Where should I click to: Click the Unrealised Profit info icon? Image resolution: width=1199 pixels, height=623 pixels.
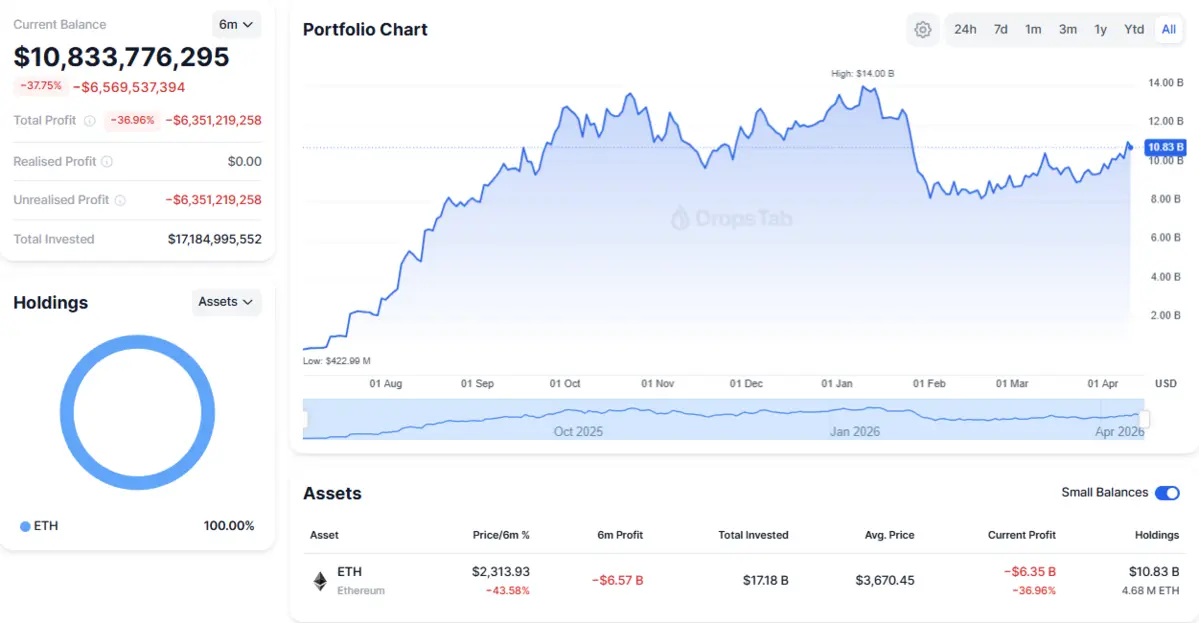tap(120, 200)
